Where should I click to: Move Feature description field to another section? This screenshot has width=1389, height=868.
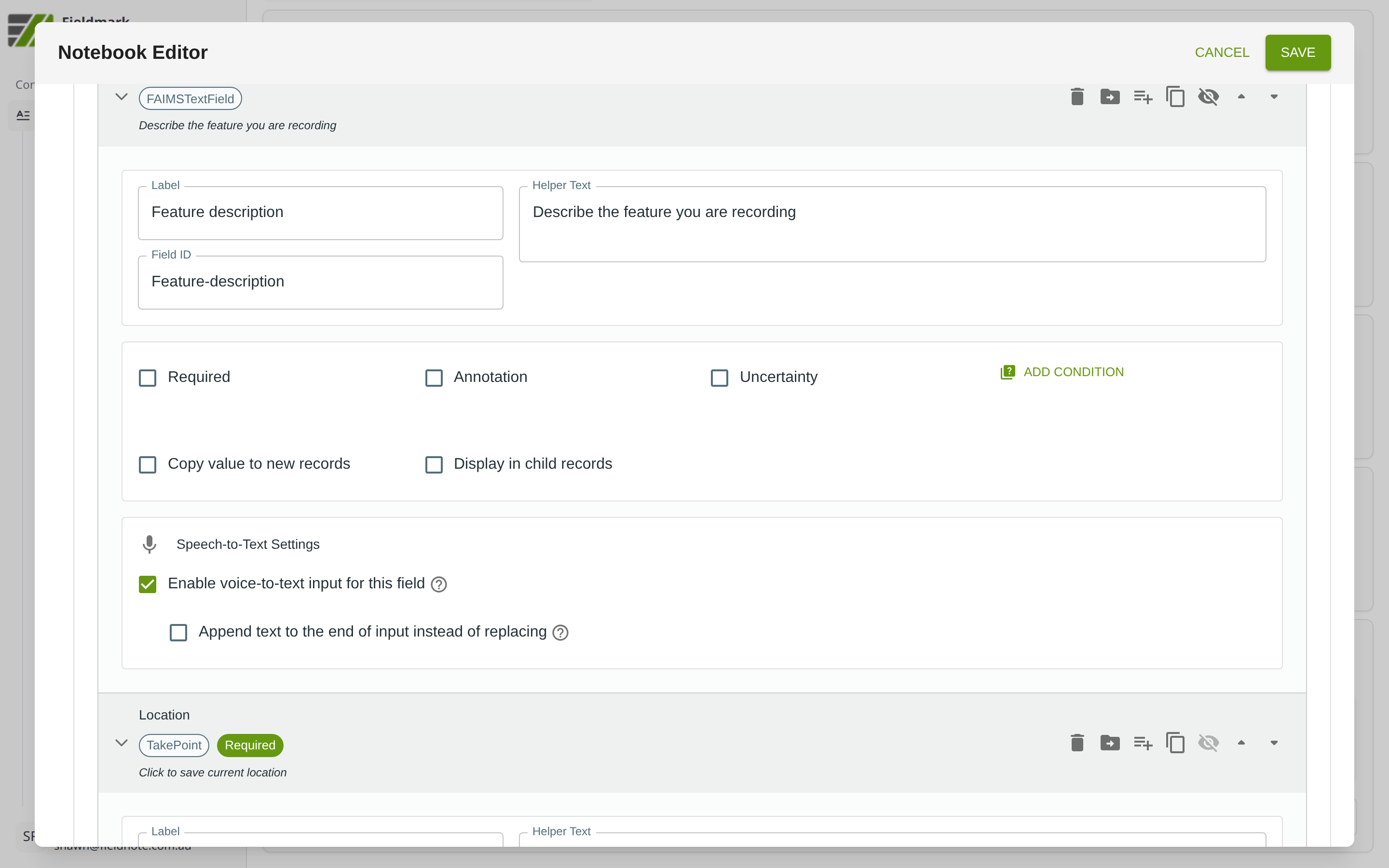[1109, 97]
